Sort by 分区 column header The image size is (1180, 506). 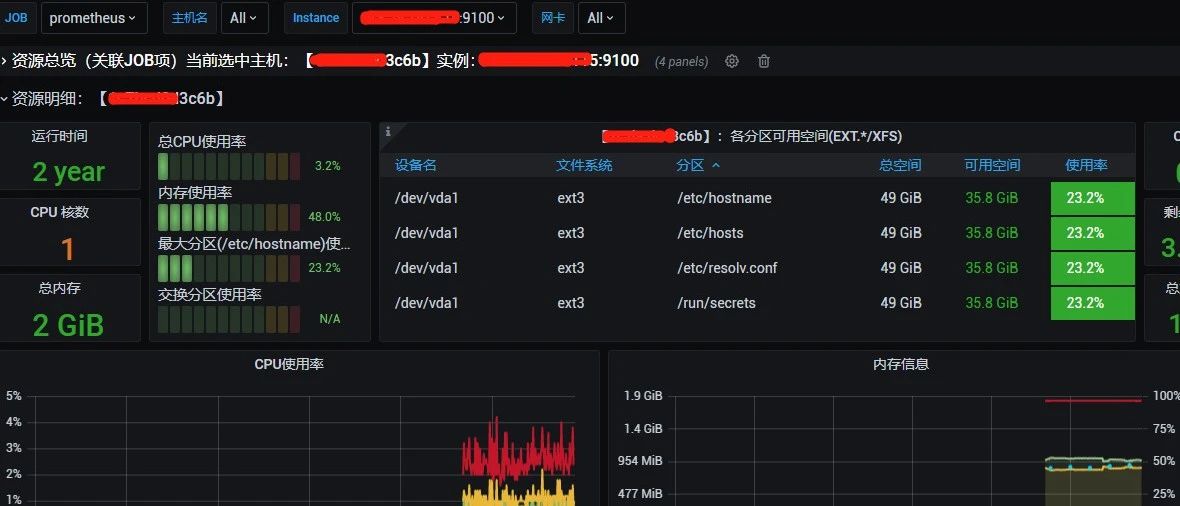click(698, 166)
